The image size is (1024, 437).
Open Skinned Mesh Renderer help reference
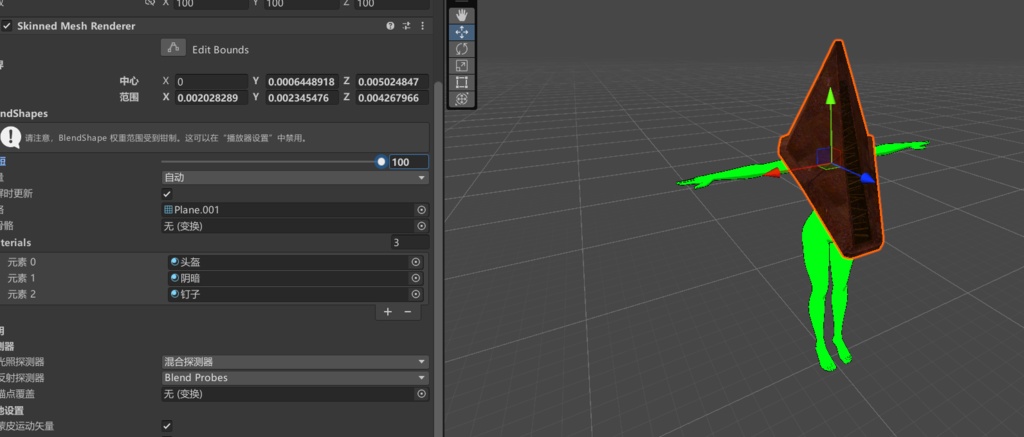pyautogui.click(x=391, y=26)
